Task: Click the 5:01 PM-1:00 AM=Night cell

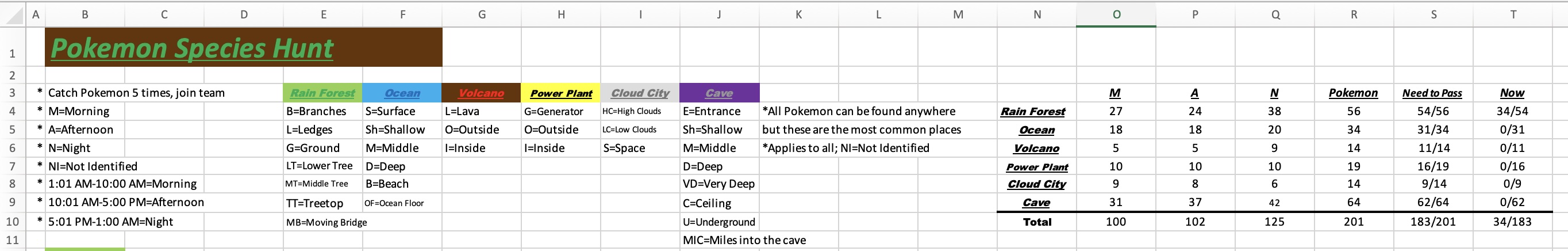Action: pos(110,222)
